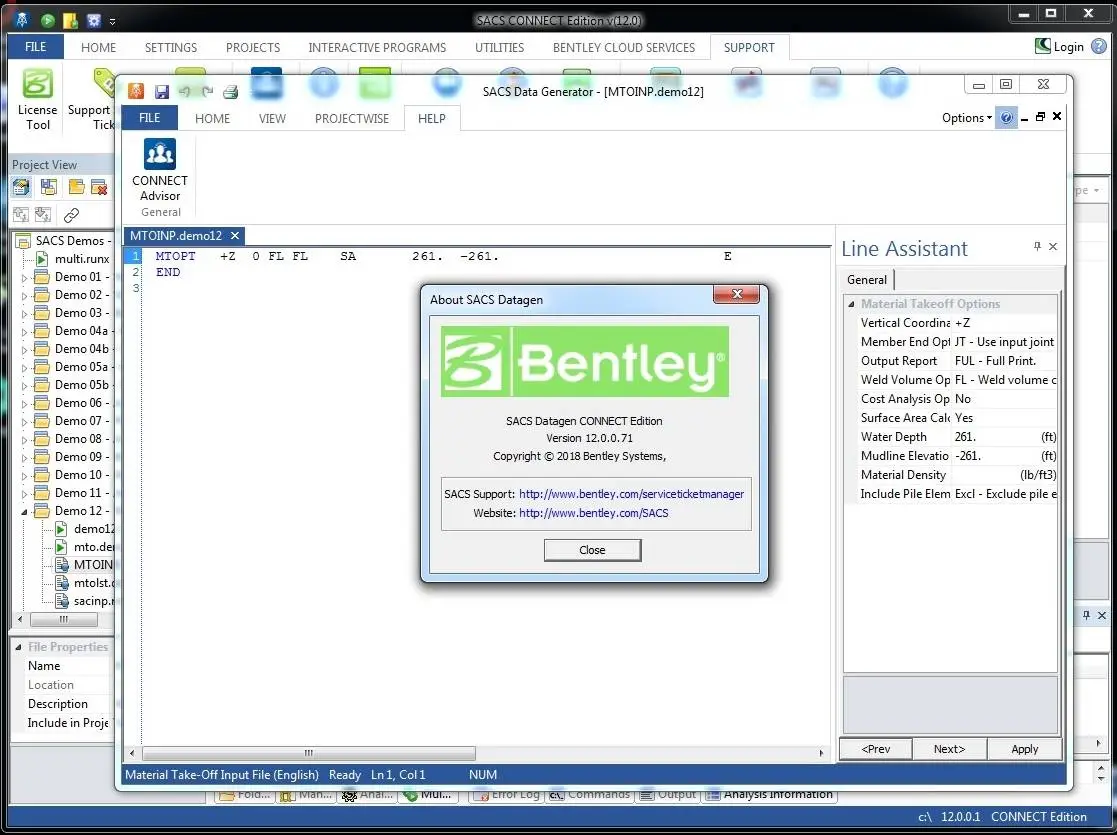Click Login in SACS main window
Screen dimensions: 1117x835
[1059, 46]
